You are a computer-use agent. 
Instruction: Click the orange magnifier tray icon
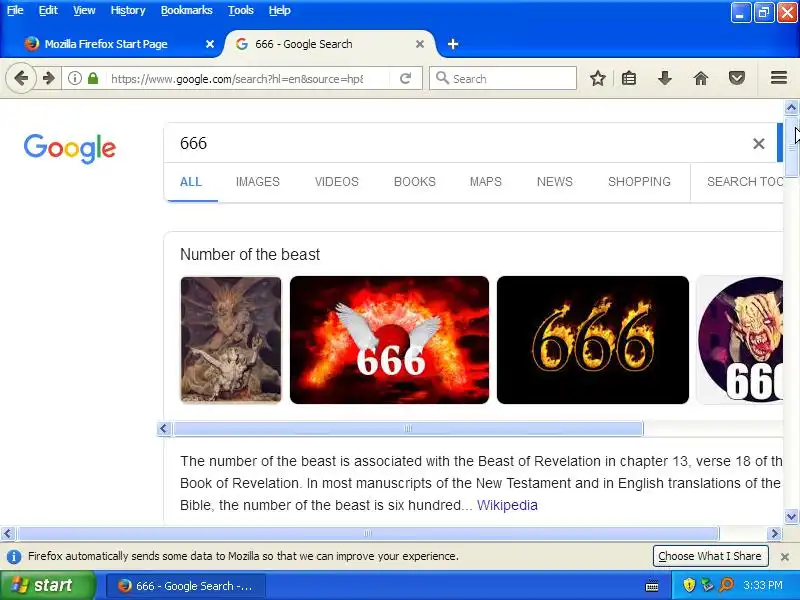click(x=726, y=585)
